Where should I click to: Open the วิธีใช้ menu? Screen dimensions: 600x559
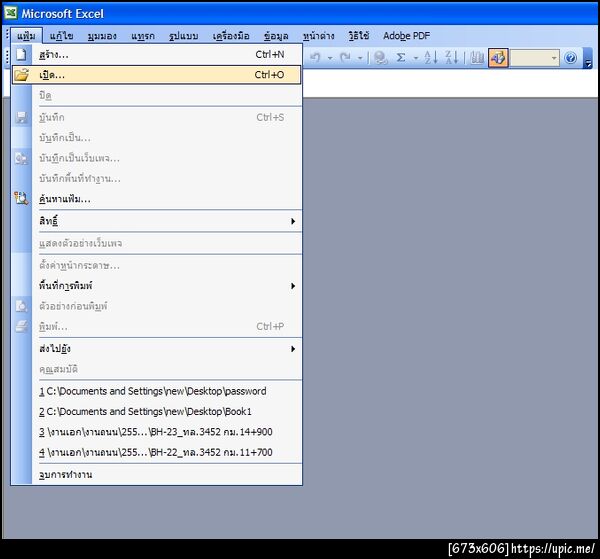coord(359,36)
